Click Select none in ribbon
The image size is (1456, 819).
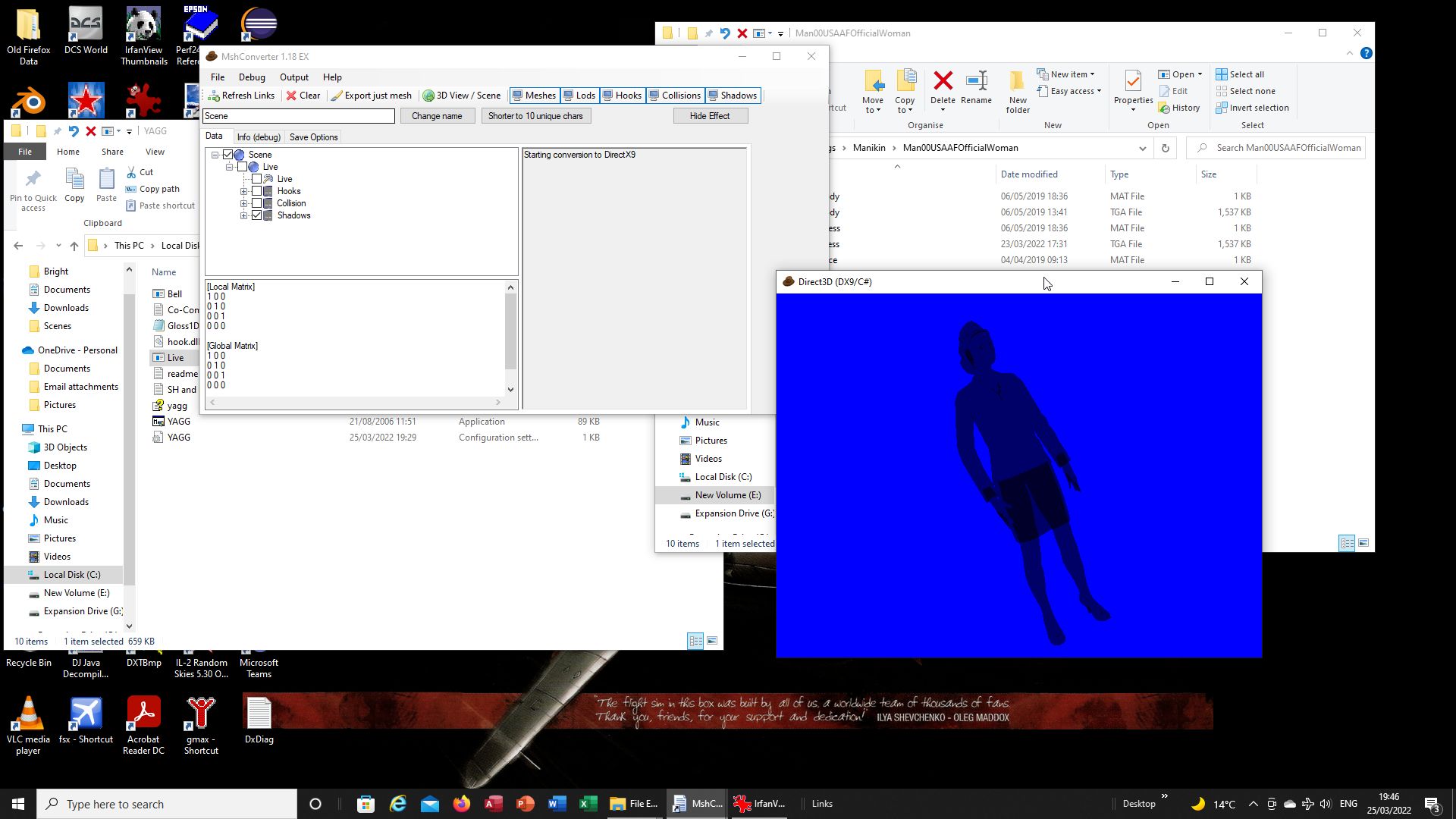click(1245, 91)
